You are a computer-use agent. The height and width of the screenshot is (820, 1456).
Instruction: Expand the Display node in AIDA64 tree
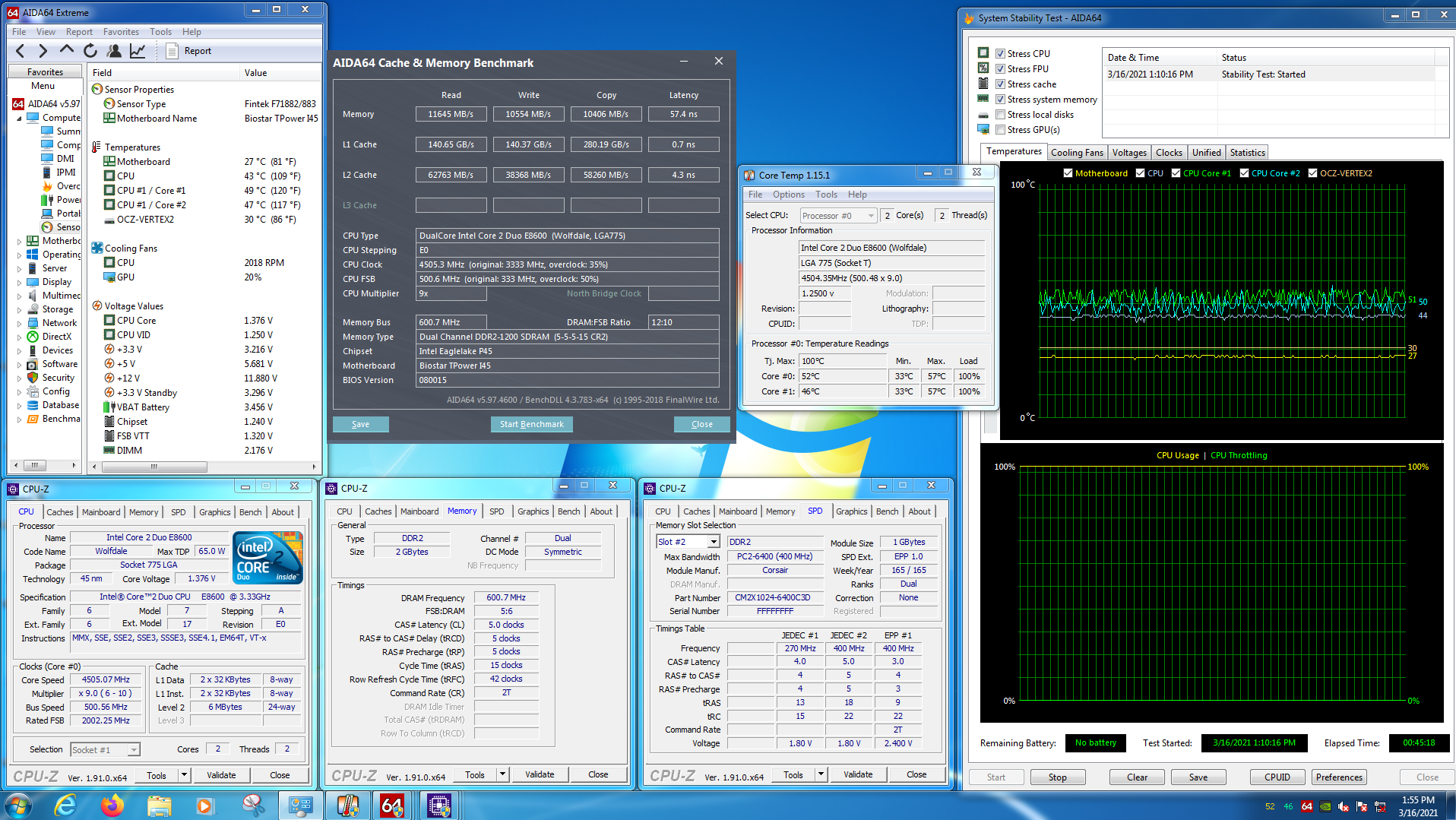pos(19,282)
